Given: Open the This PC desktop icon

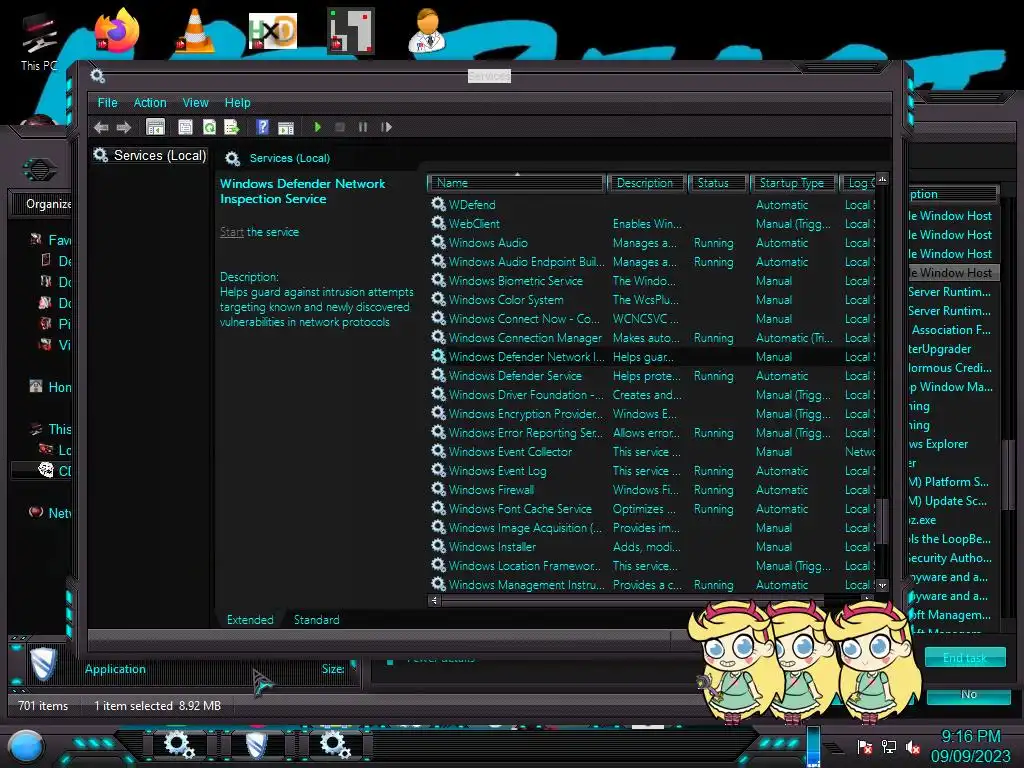Looking at the screenshot, I should [39, 42].
